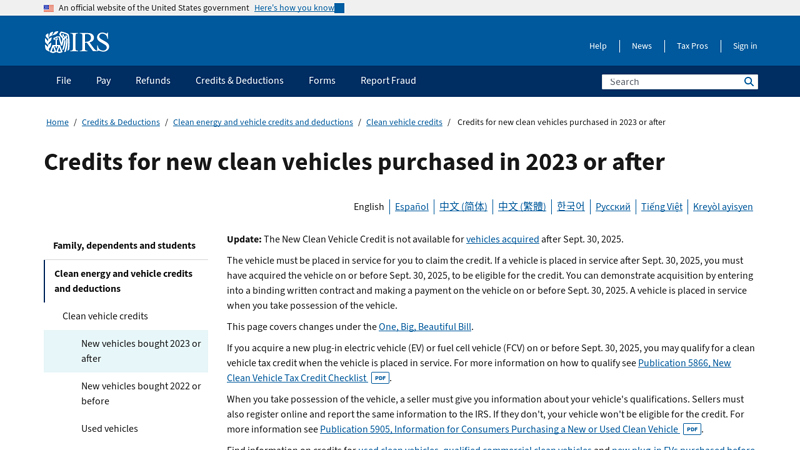Click the search magnifier icon
The height and width of the screenshot is (450, 800).
748,82
